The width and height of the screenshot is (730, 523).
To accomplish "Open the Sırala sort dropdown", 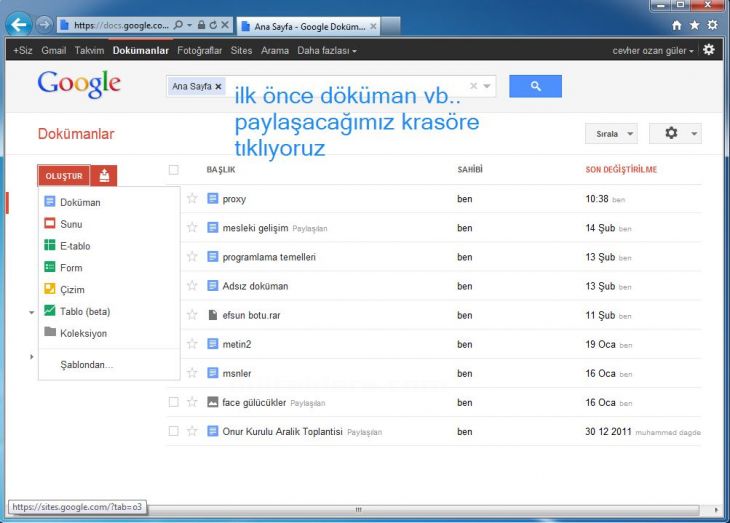I will point(611,134).
